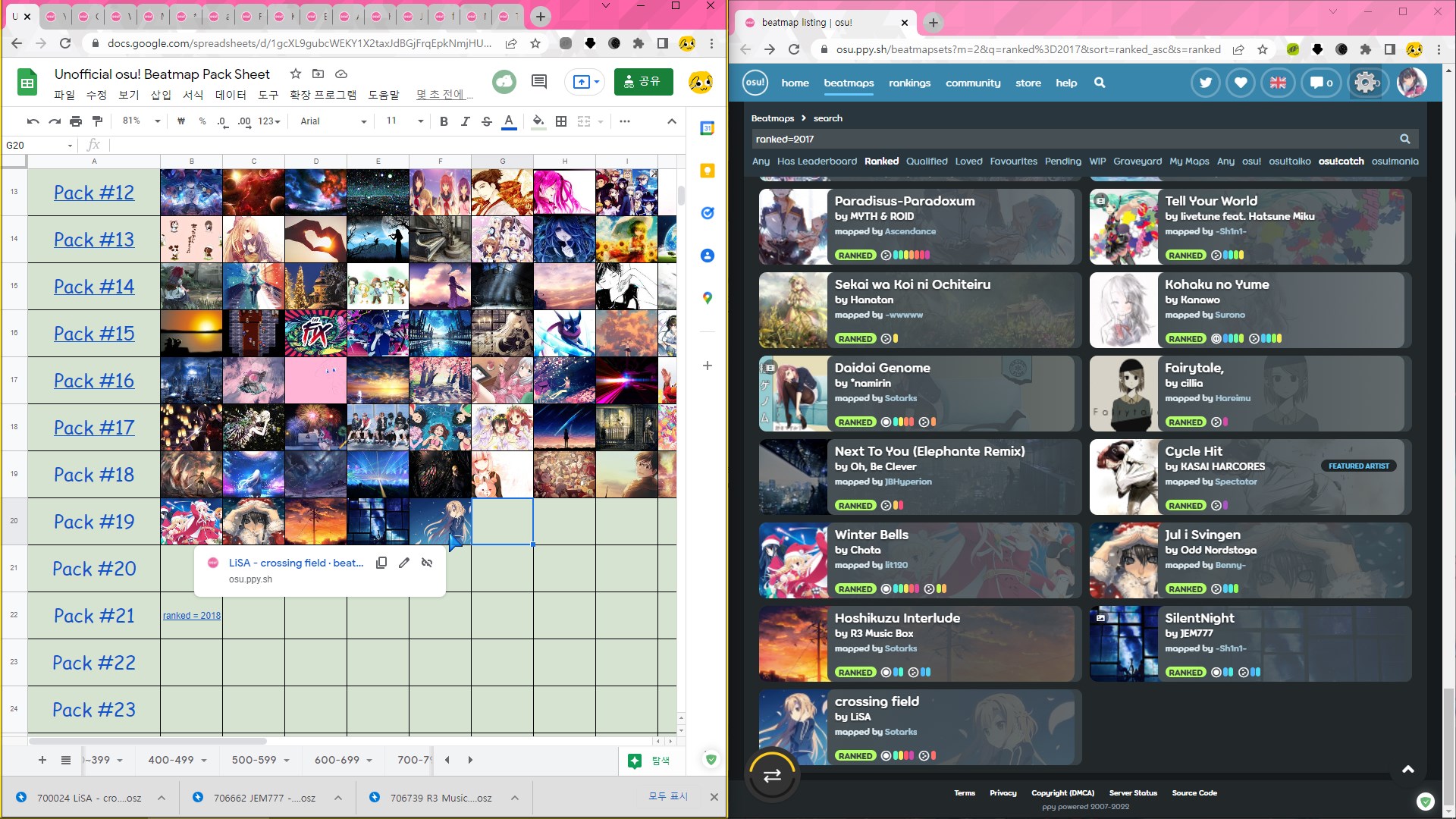The height and width of the screenshot is (819, 1456).
Task: Click scroll-to-top arrow on osu! page
Action: click(x=1407, y=769)
